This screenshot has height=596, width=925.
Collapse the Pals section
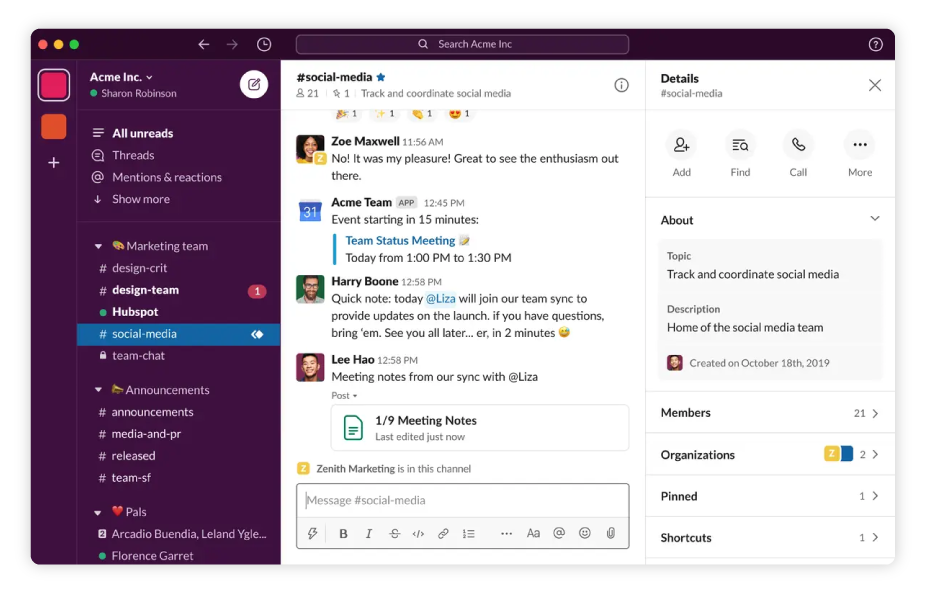[98, 512]
